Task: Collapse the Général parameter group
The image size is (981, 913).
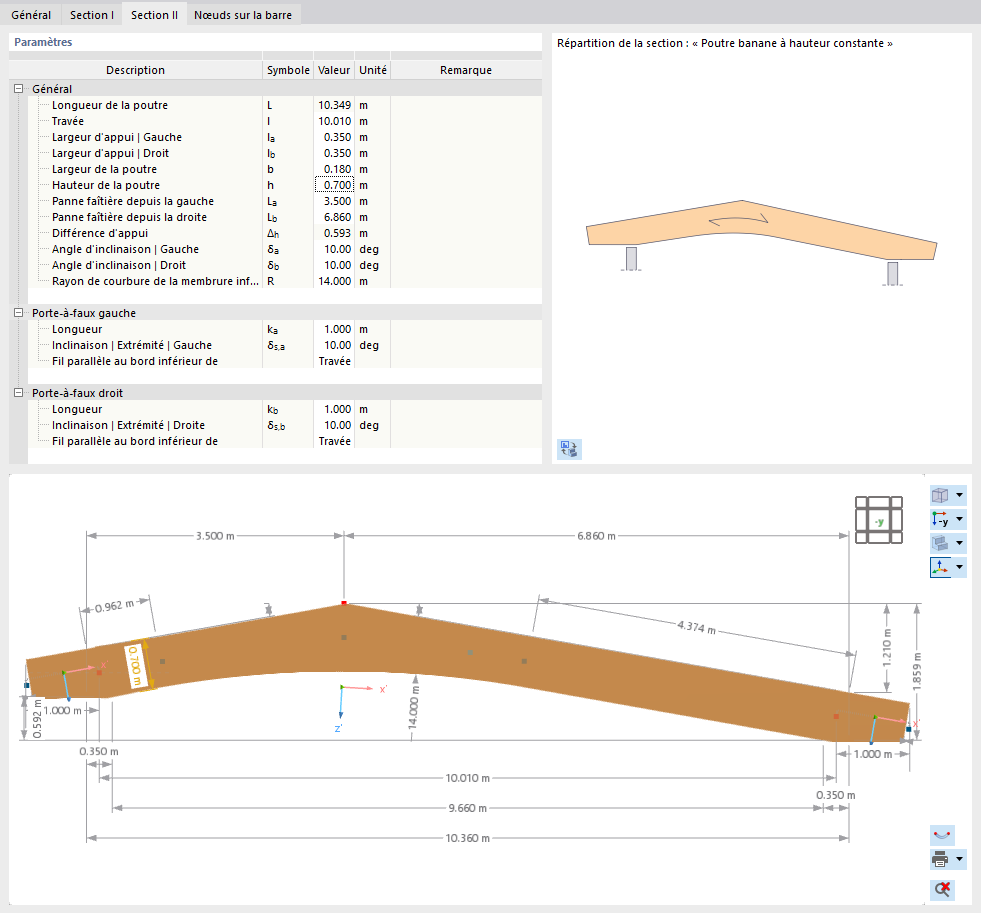Action: [19, 89]
